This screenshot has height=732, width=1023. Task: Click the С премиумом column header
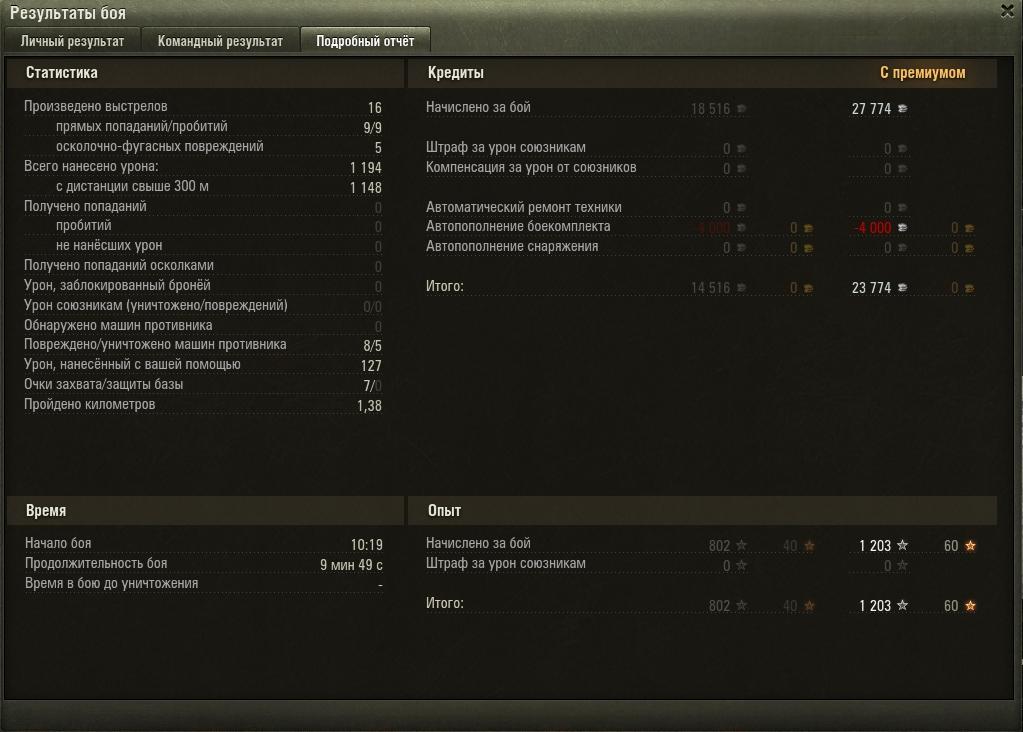click(923, 72)
